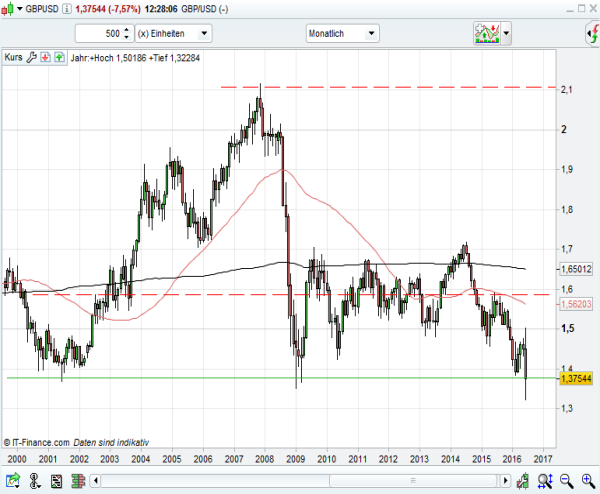Click the 1,7 price axis label

pyautogui.click(x=566, y=249)
